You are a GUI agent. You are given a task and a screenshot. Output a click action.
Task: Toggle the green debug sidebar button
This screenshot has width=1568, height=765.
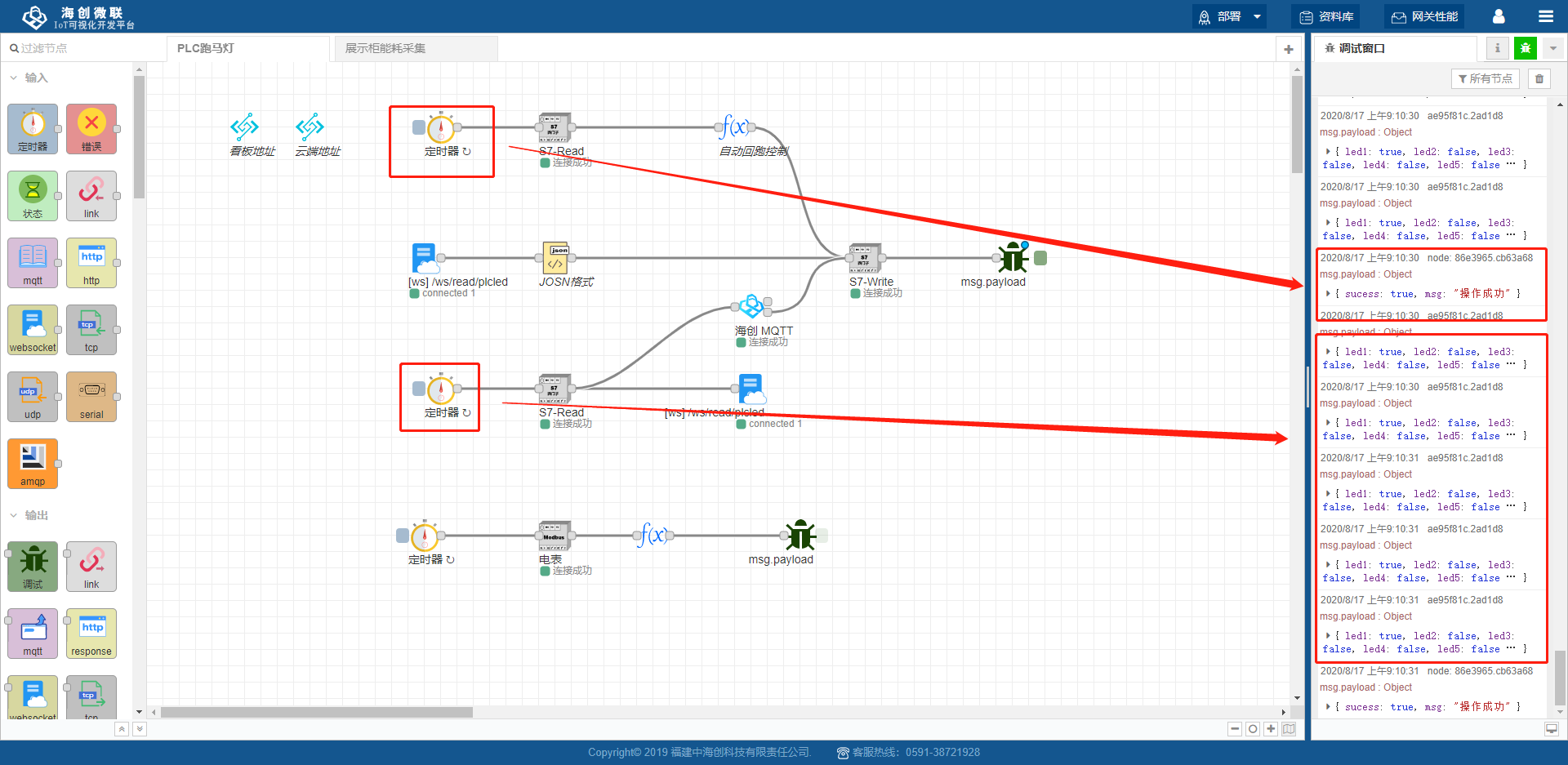click(1525, 48)
